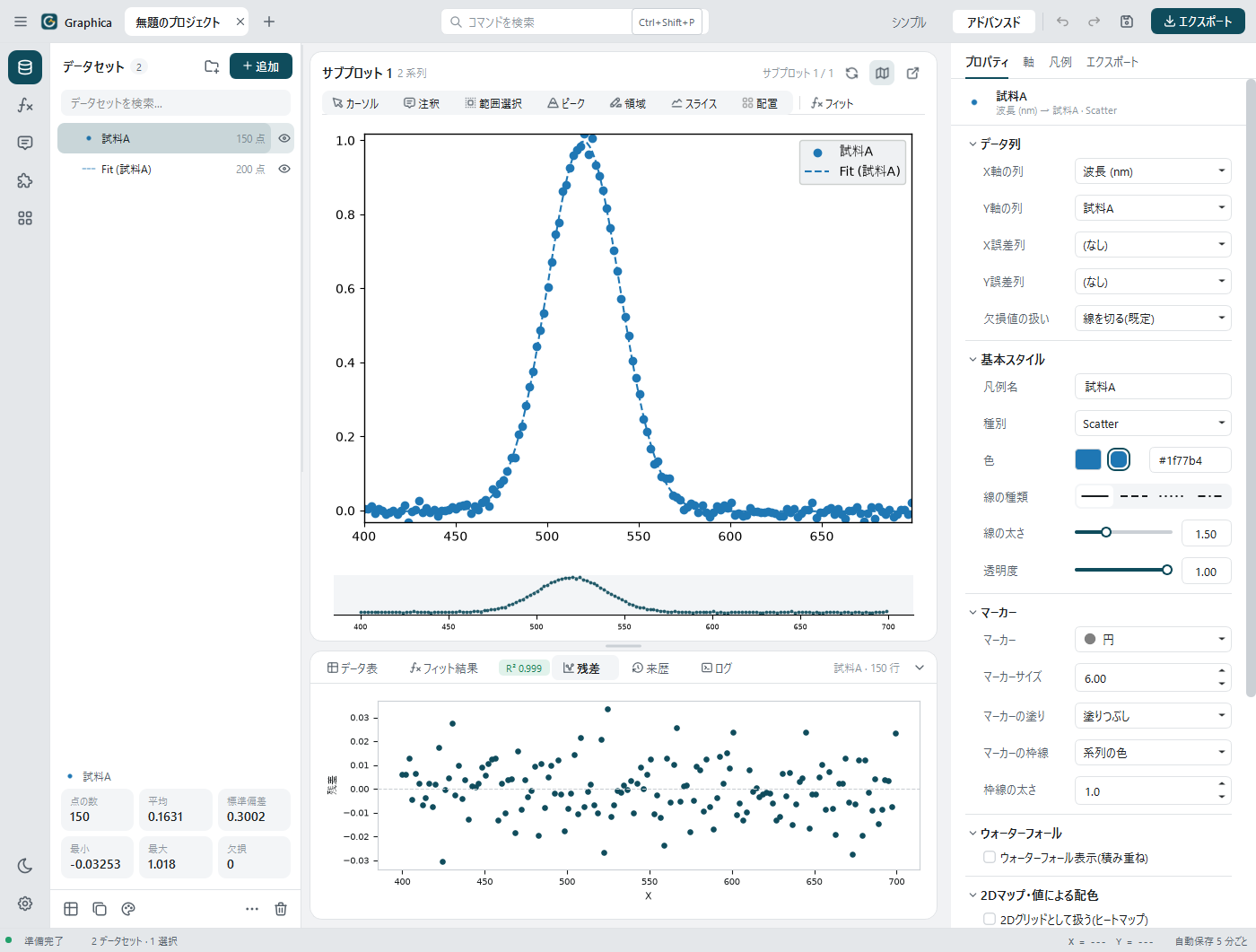The image size is (1256, 952).
Task: Toggle dark mode moon icon
Action: pyautogui.click(x=25, y=866)
